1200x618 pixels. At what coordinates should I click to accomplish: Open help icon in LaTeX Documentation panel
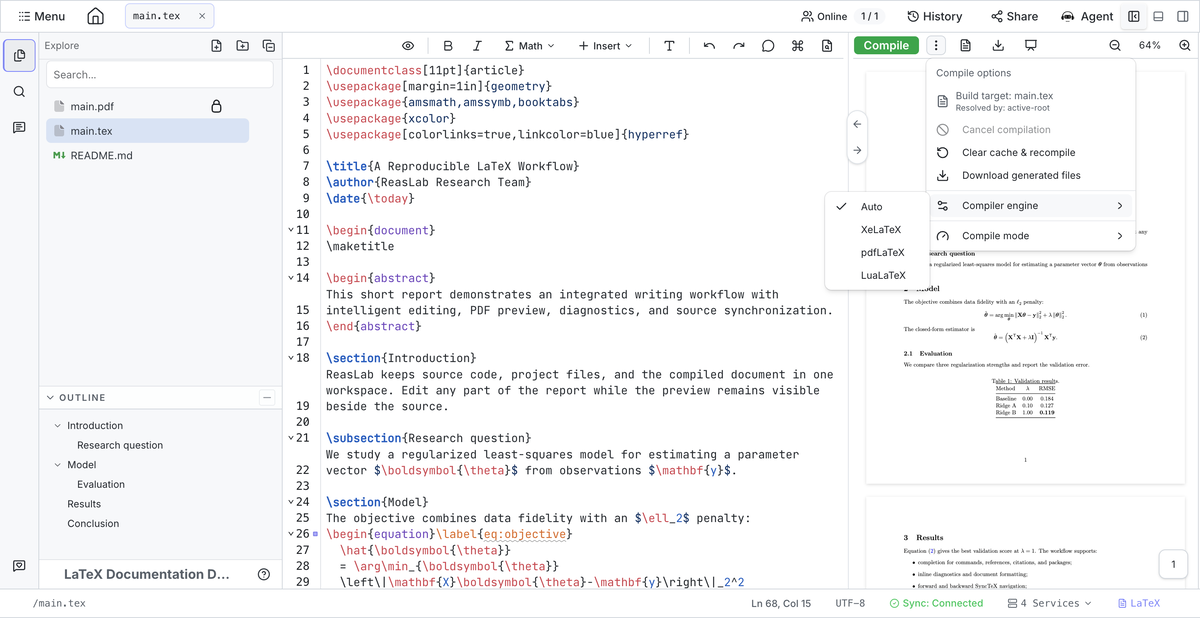click(264, 575)
